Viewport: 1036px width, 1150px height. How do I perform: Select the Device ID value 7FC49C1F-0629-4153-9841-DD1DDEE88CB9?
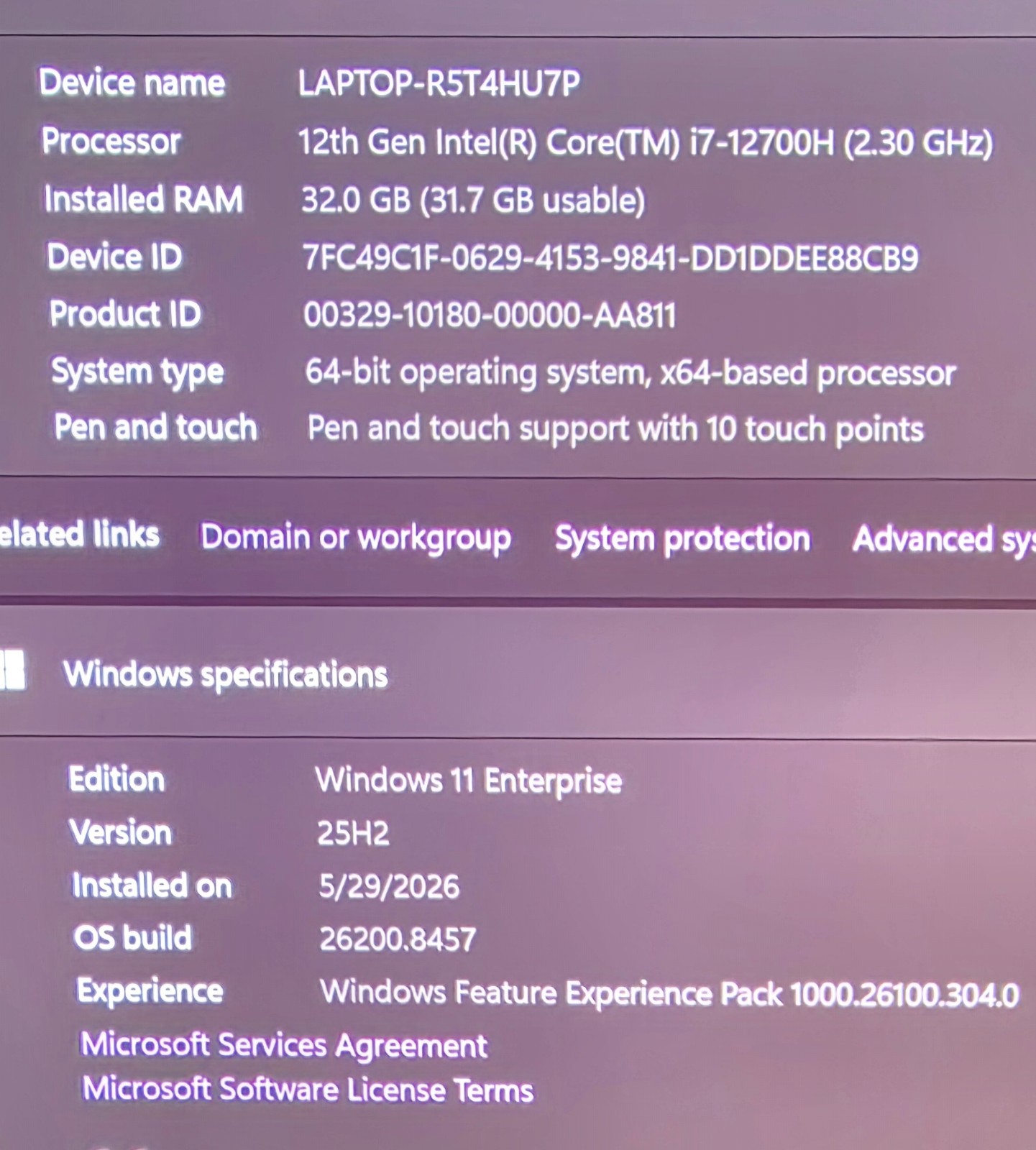coord(610,258)
